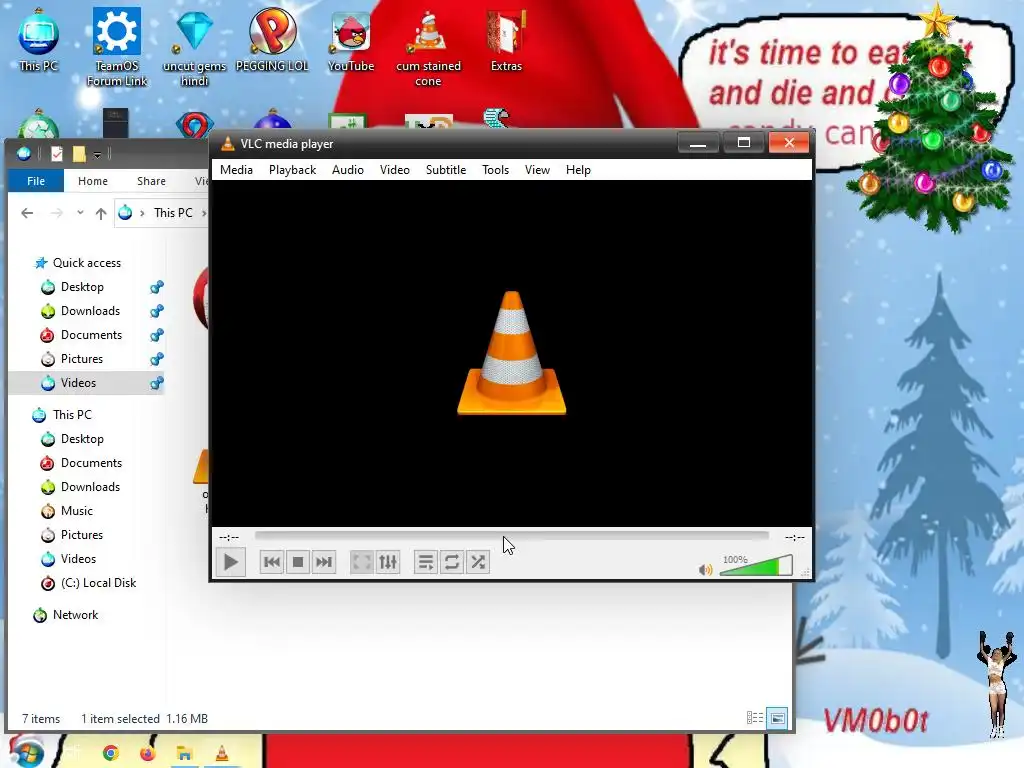Open the VLC Subtitle menu
Image resolution: width=1024 pixels, height=768 pixels.
tap(446, 170)
